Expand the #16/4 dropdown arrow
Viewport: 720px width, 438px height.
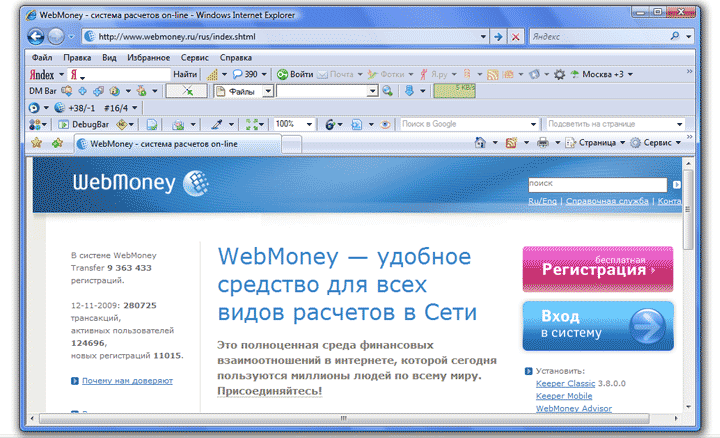pyautogui.click(x=135, y=108)
